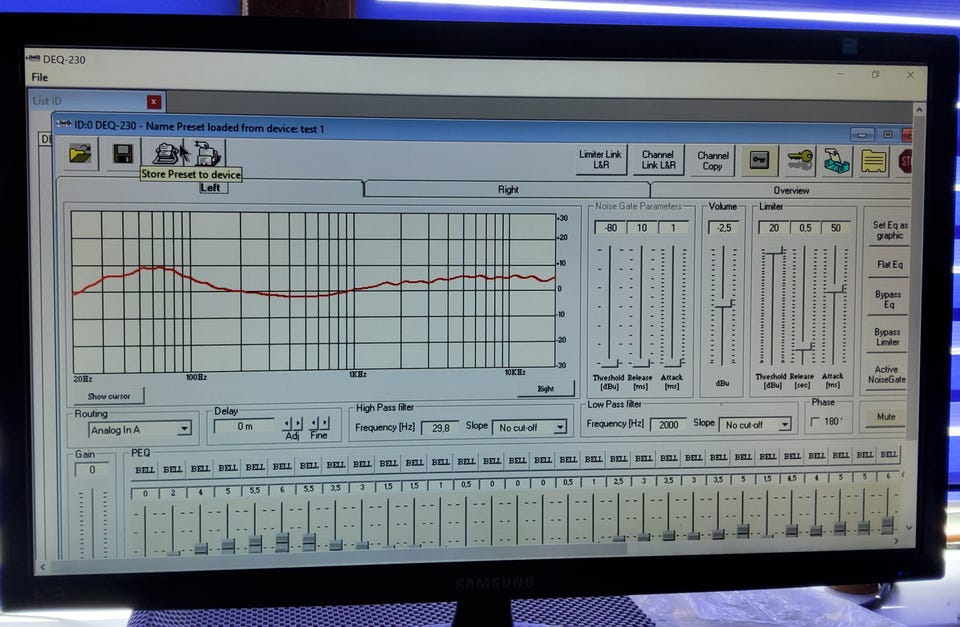
Task: Switch to the Left channel tab
Action: 209,188
